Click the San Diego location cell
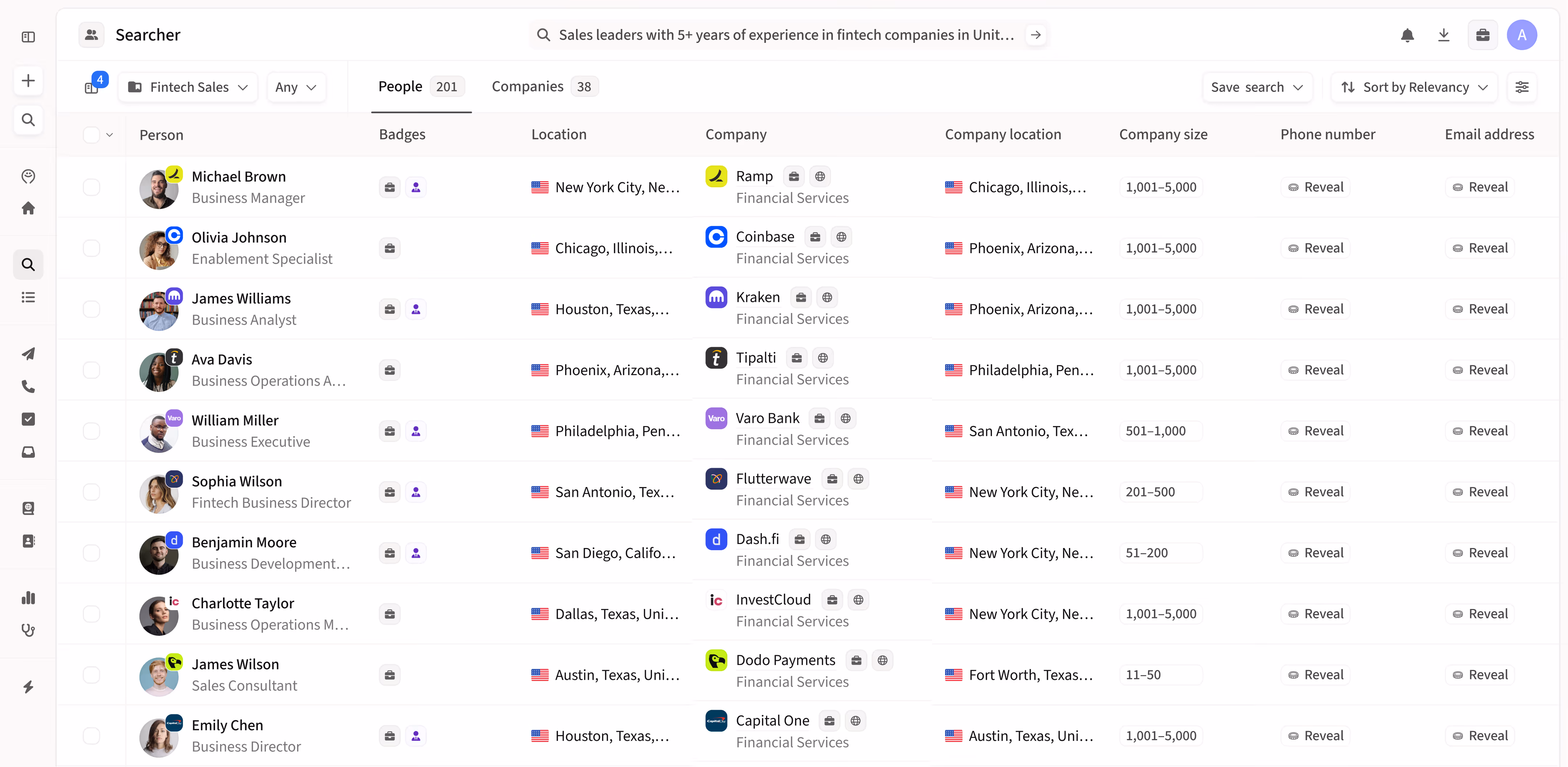Viewport: 1568px width, 767px height. tap(604, 553)
